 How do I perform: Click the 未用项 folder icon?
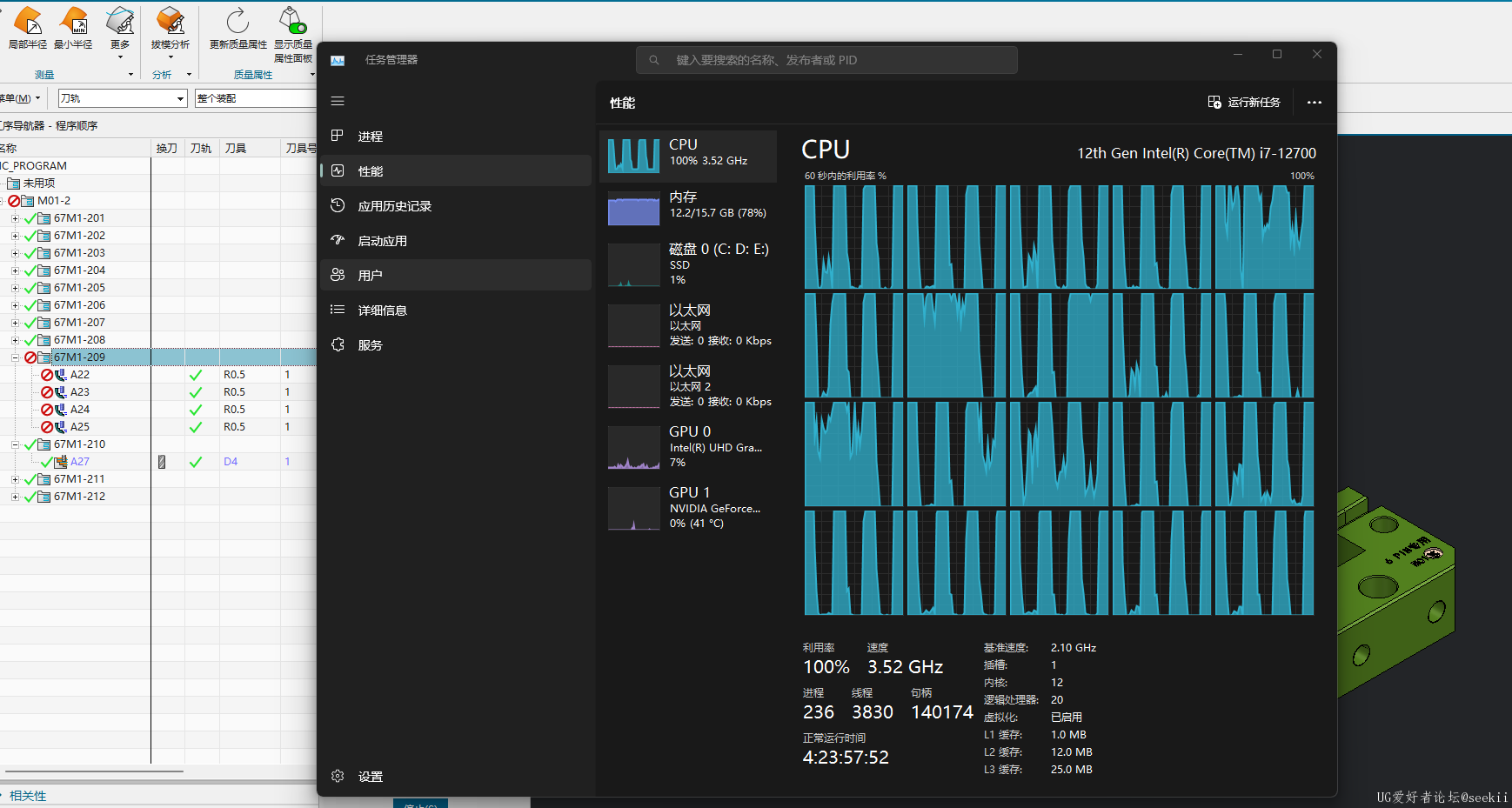click(x=13, y=184)
